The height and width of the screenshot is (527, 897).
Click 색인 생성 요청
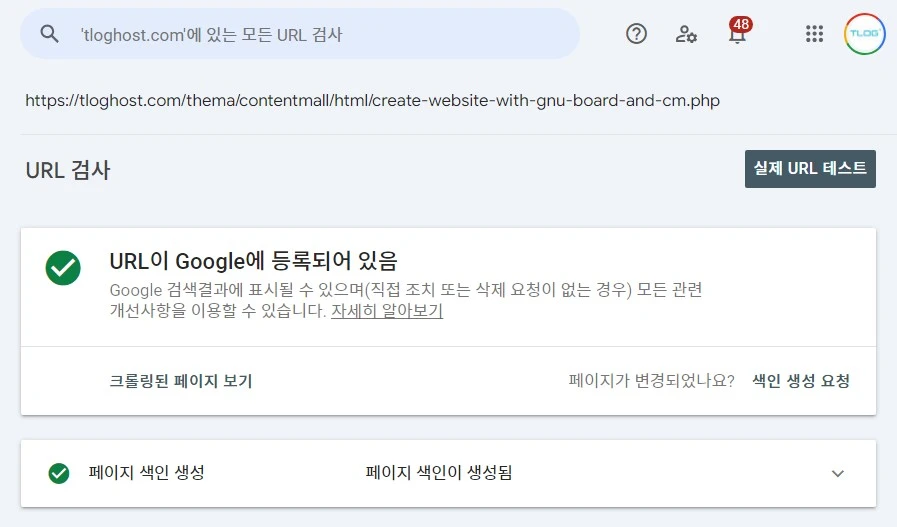point(801,381)
